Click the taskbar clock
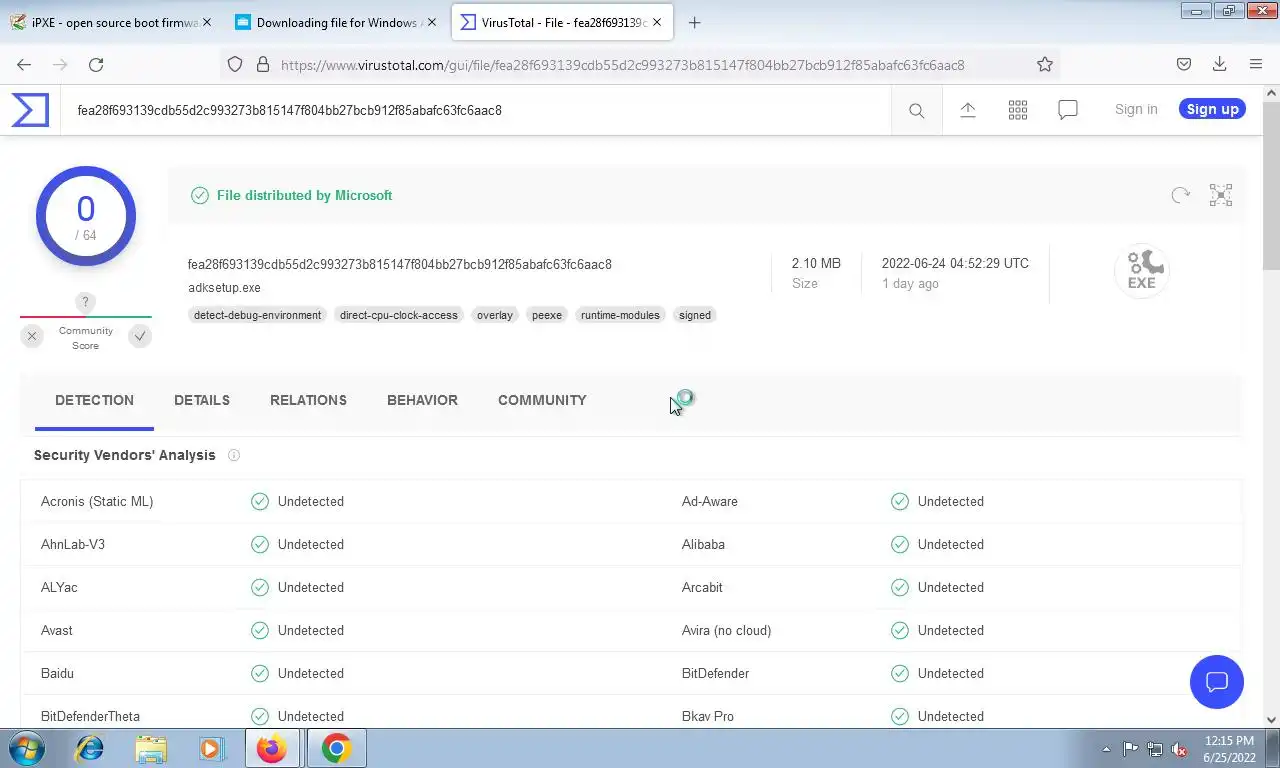The width and height of the screenshot is (1280, 768). coord(1229,749)
